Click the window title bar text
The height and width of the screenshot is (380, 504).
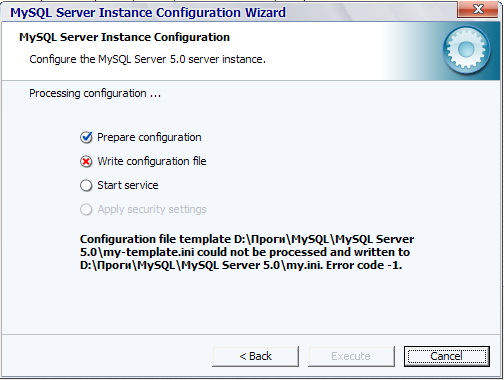pyautogui.click(x=148, y=13)
